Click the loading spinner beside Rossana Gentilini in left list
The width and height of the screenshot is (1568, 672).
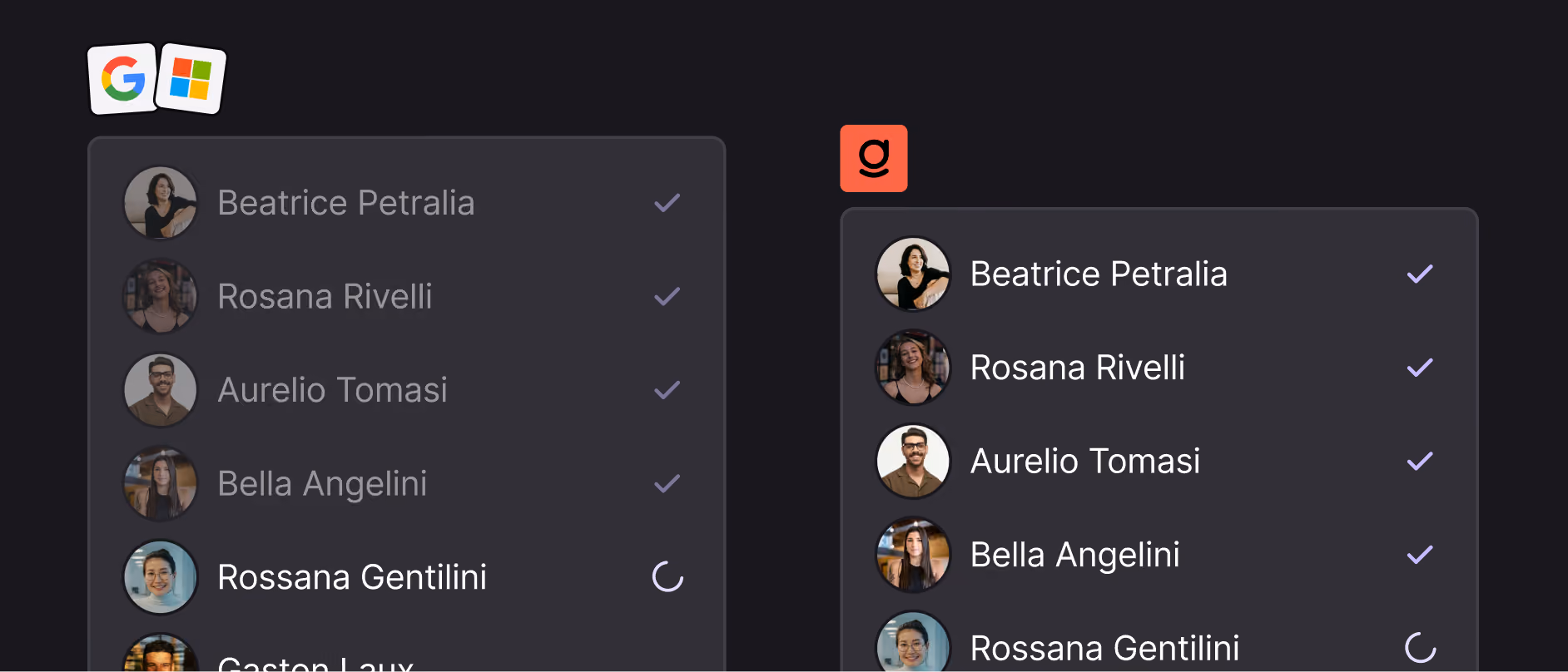tap(667, 576)
